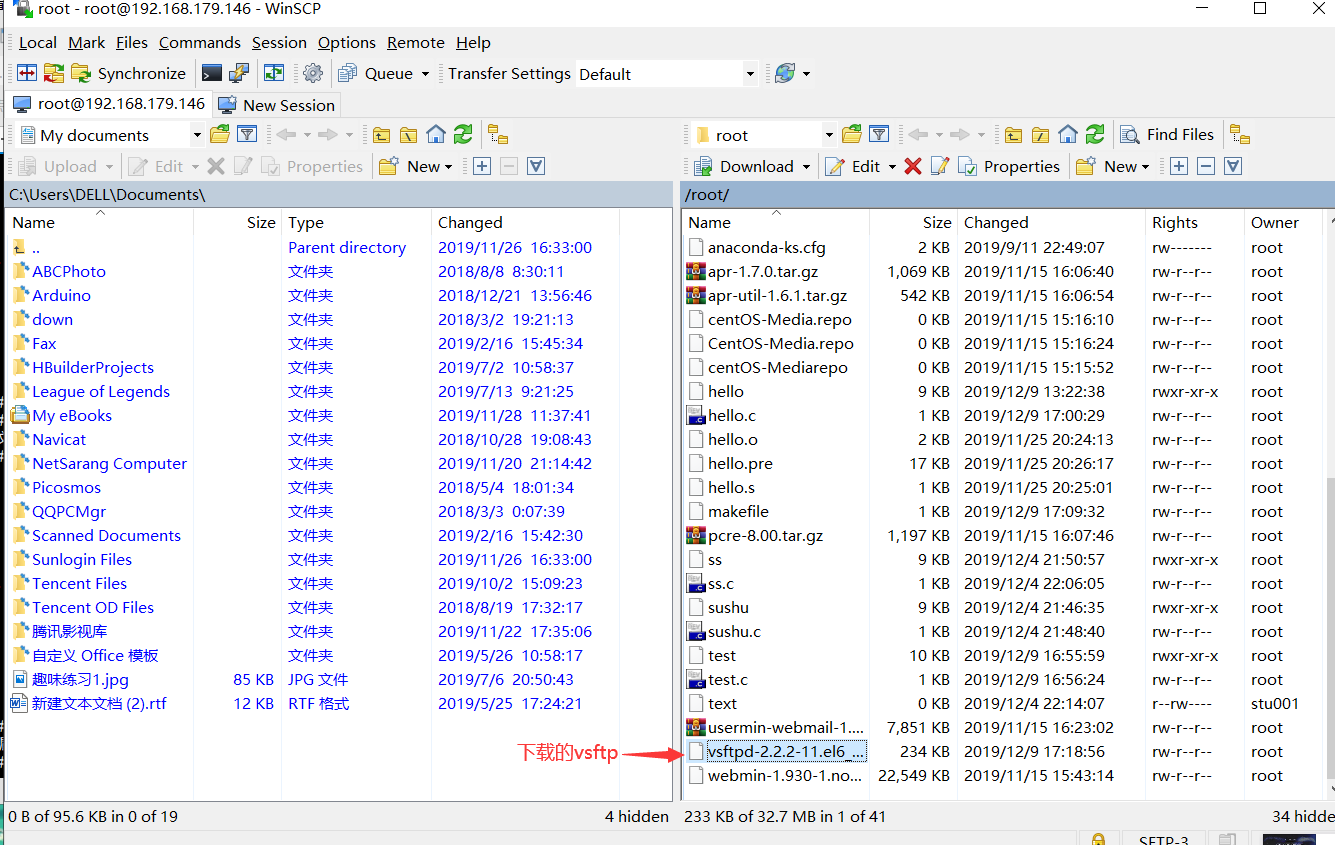This screenshot has height=845, width=1335.
Task: Select the anaconda-ks.cfg file
Action: (x=766, y=247)
